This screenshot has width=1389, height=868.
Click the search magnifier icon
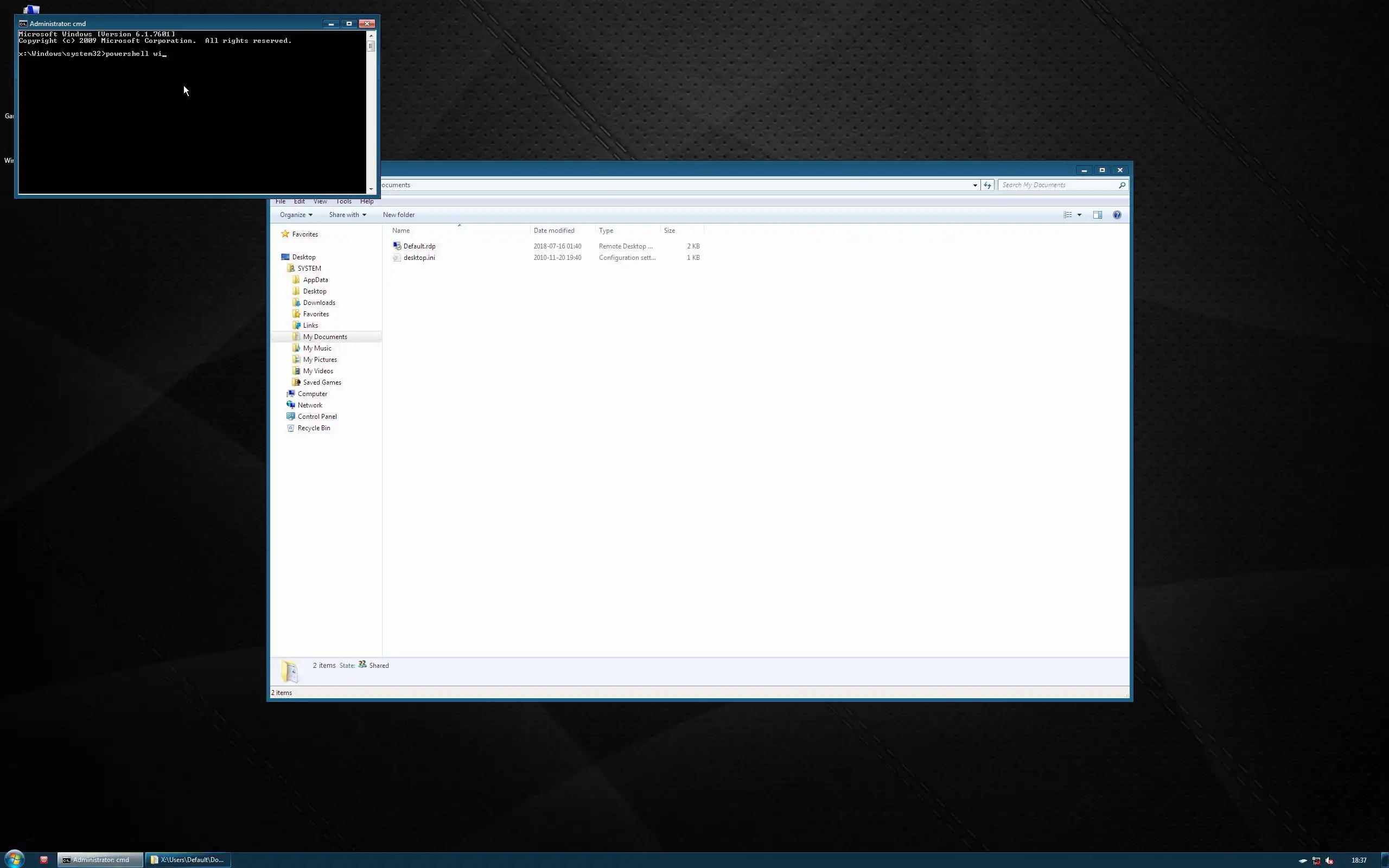(1122, 185)
